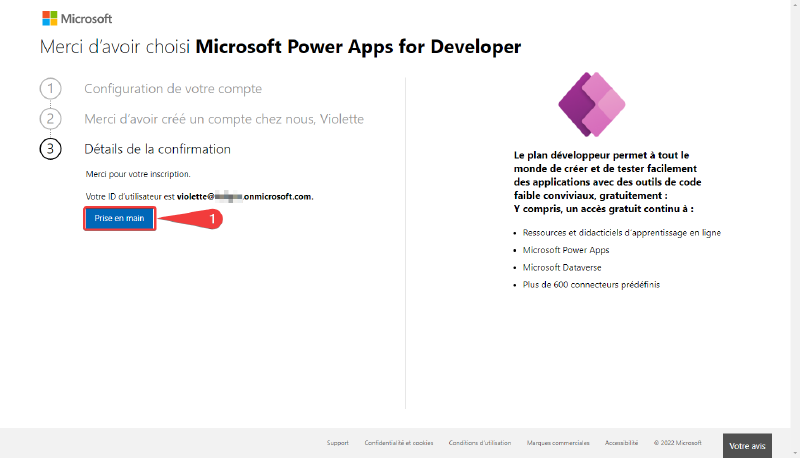Click the user ID violette email text
The width and height of the screenshot is (800, 458).
click(x=244, y=196)
